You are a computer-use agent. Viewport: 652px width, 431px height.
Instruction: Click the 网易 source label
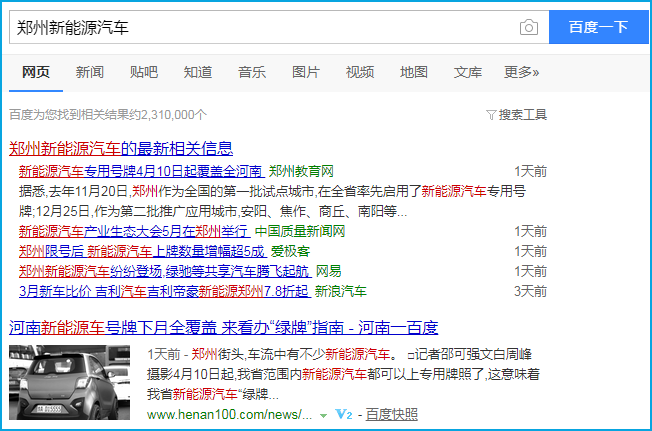point(328,271)
